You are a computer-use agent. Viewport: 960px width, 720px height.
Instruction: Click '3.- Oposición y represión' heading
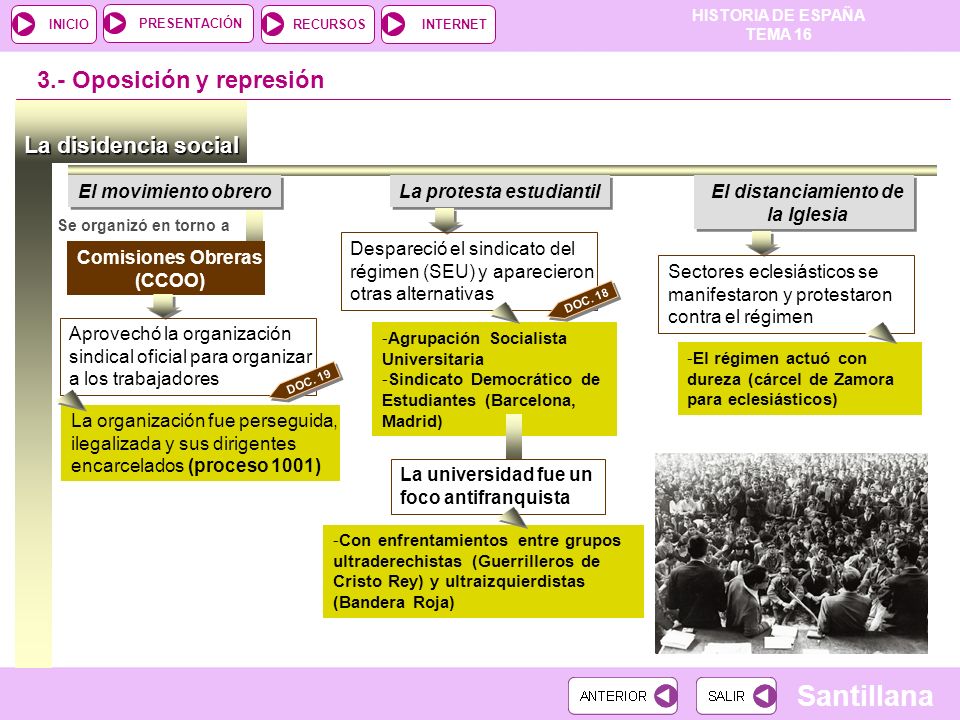[181, 80]
